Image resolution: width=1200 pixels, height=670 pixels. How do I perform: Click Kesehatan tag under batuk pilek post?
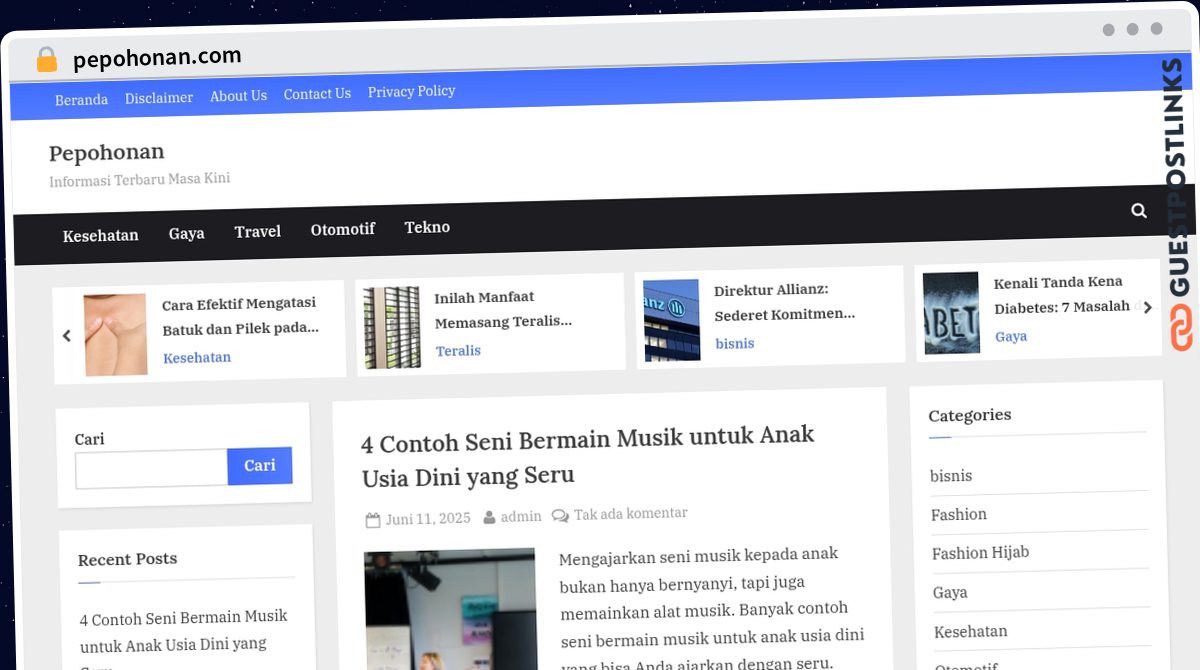(197, 357)
